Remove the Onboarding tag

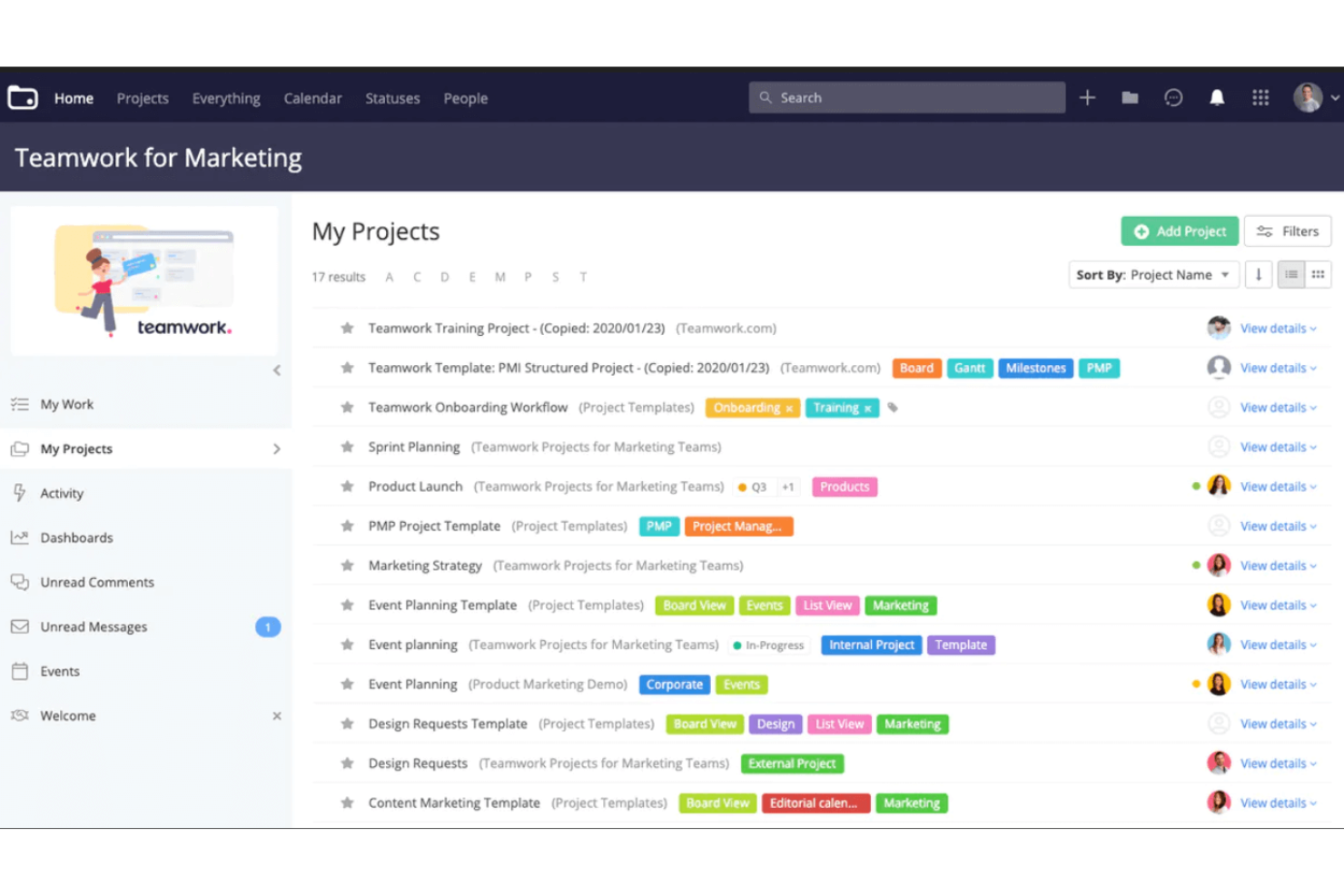click(789, 409)
